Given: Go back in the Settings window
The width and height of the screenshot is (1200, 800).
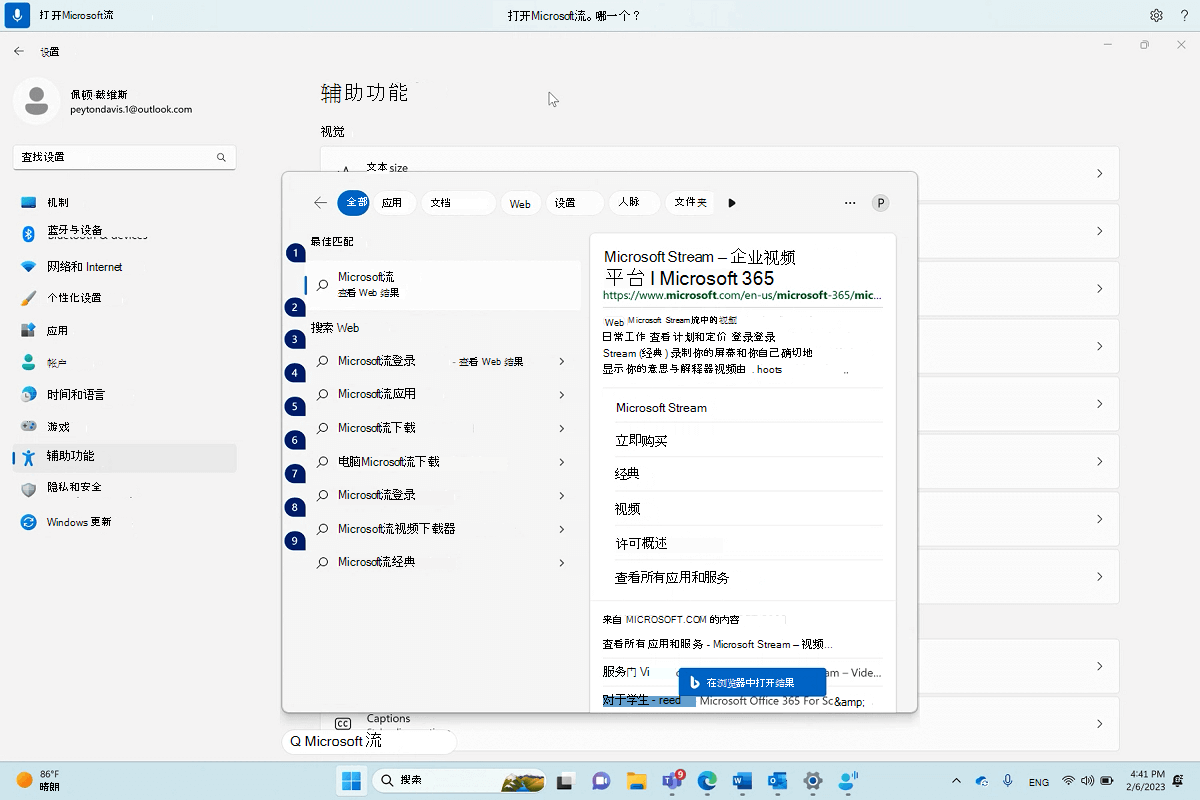Looking at the screenshot, I should coord(19,51).
